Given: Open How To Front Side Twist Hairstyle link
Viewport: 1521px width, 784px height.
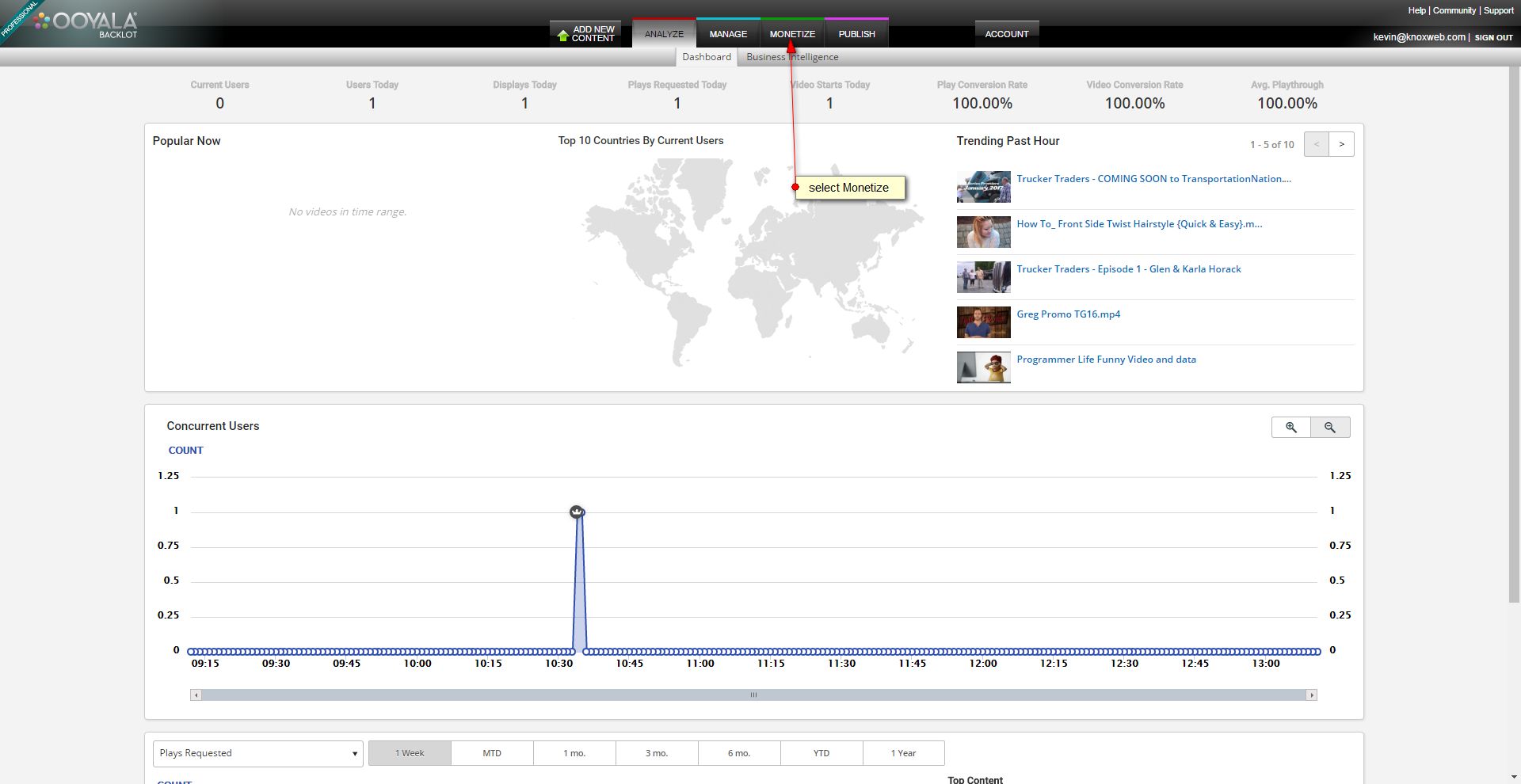Looking at the screenshot, I should [1140, 224].
